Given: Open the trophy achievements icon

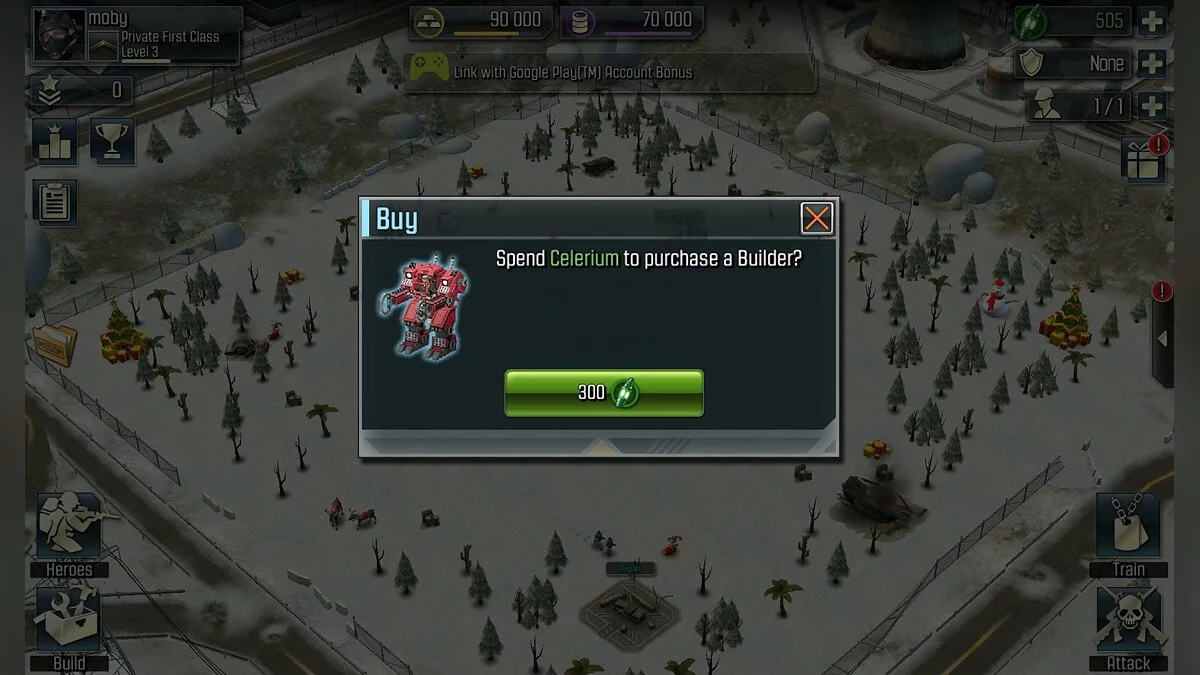Looking at the screenshot, I should pos(113,142).
